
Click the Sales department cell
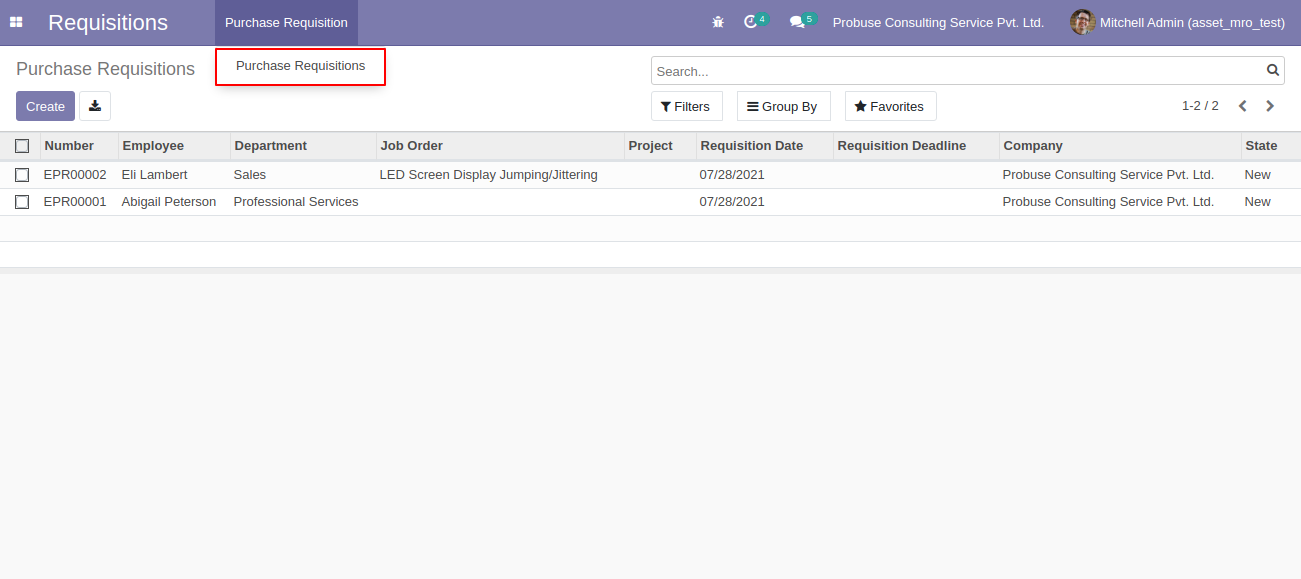click(x=250, y=175)
